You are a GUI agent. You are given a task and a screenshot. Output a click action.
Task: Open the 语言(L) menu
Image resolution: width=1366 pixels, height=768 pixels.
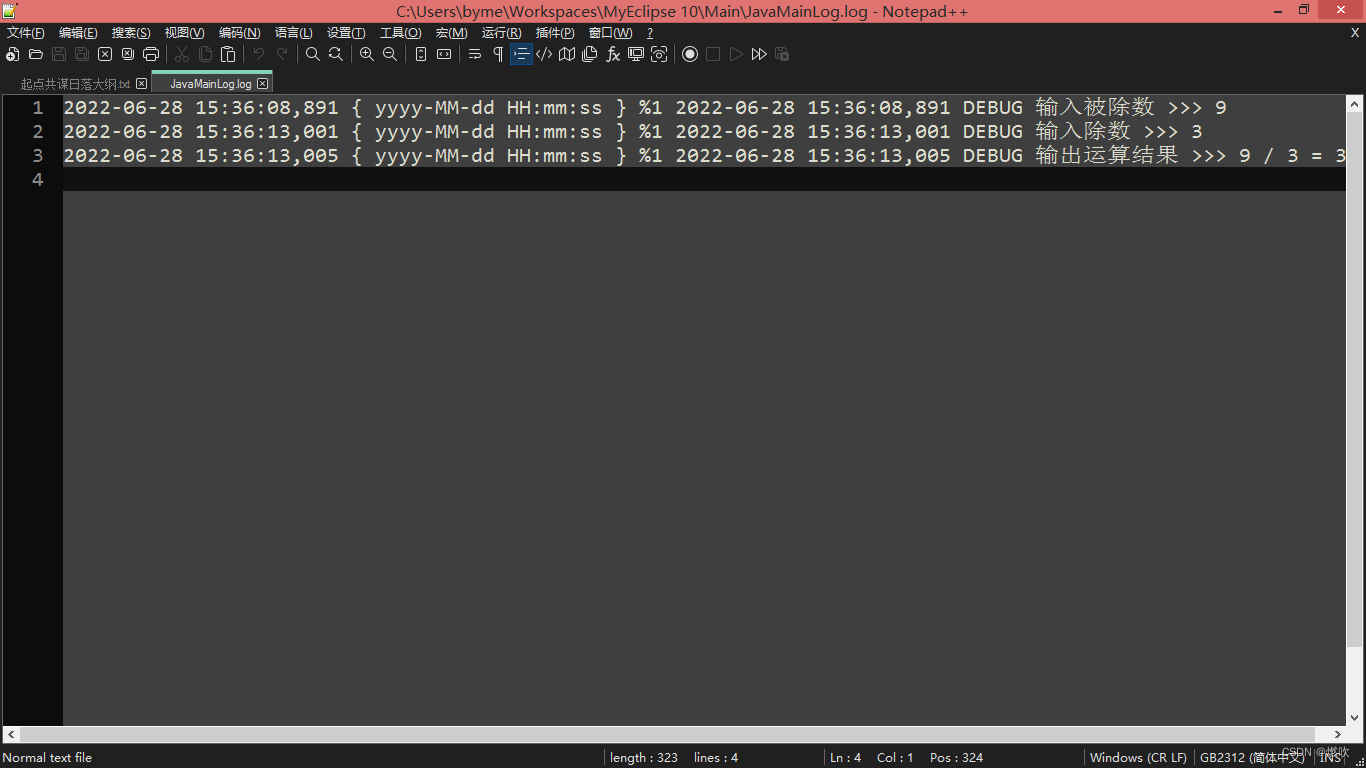tap(294, 33)
